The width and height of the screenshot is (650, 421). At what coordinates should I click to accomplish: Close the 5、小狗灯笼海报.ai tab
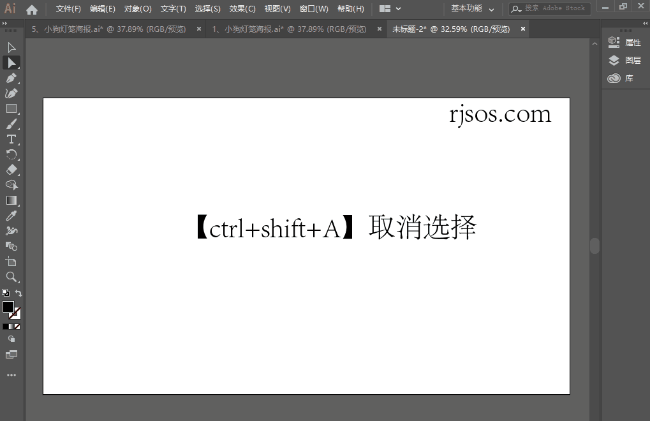[199, 29]
